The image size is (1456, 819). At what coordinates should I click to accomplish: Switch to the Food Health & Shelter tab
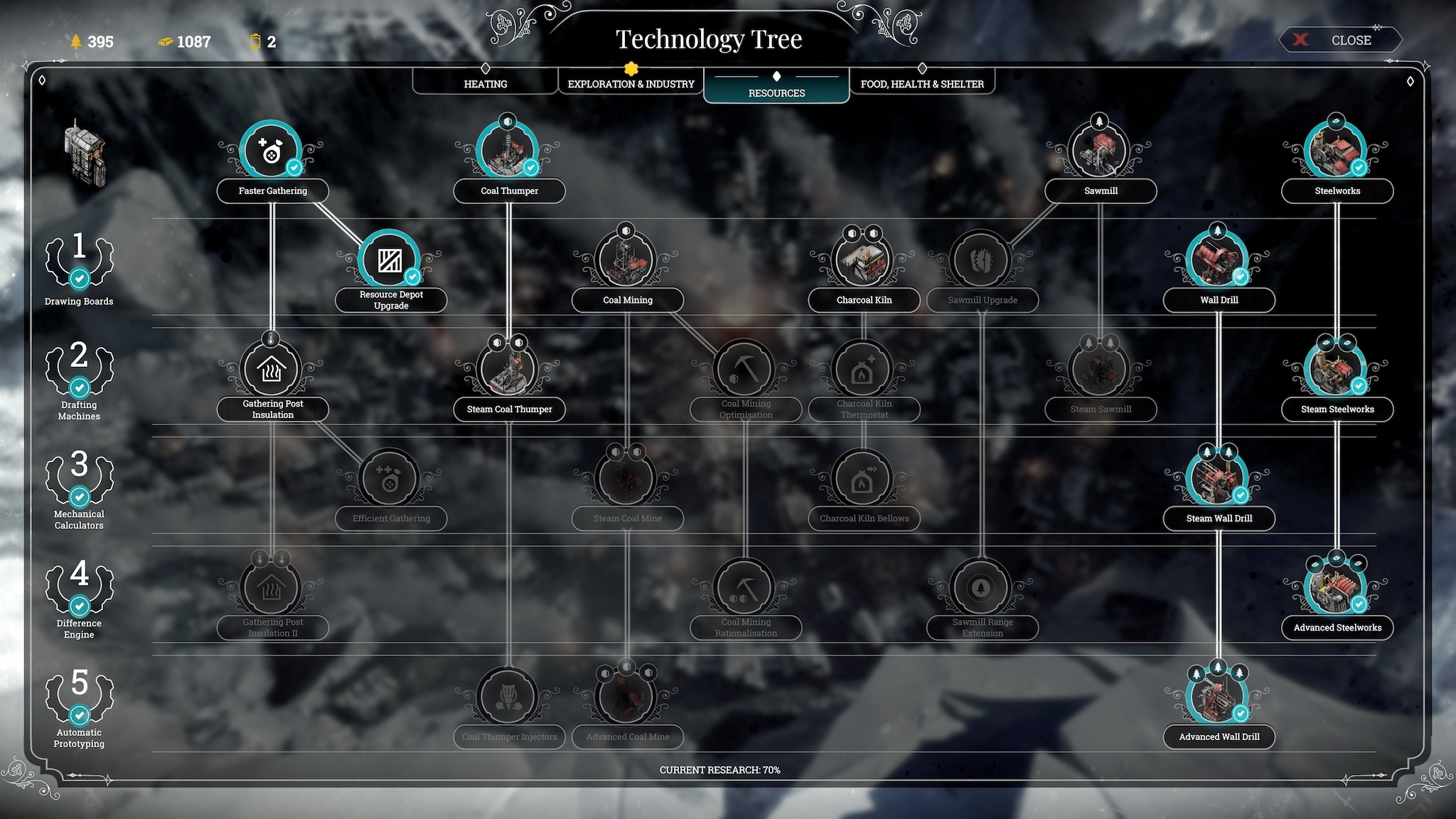(x=921, y=83)
